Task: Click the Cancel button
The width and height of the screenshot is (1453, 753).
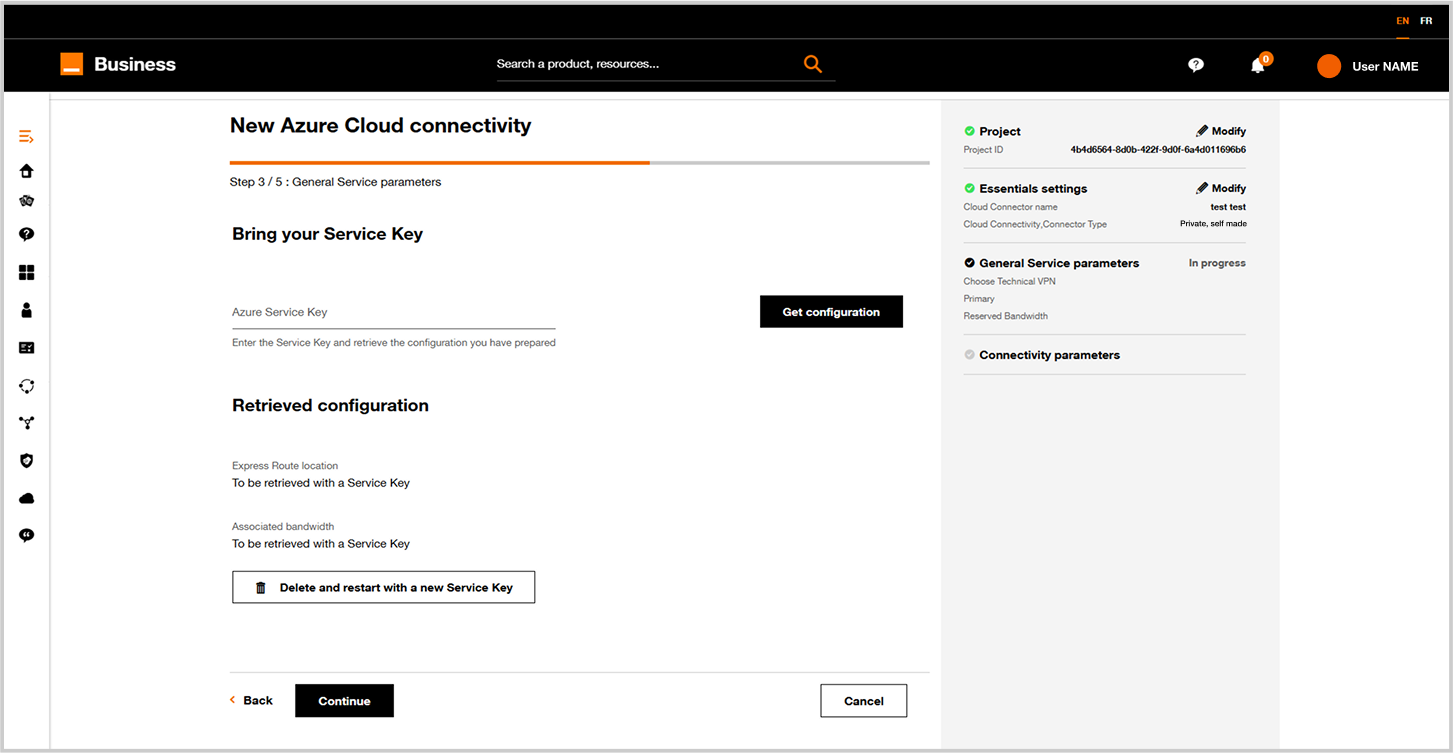Action: pyautogui.click(x=863, y=701)
